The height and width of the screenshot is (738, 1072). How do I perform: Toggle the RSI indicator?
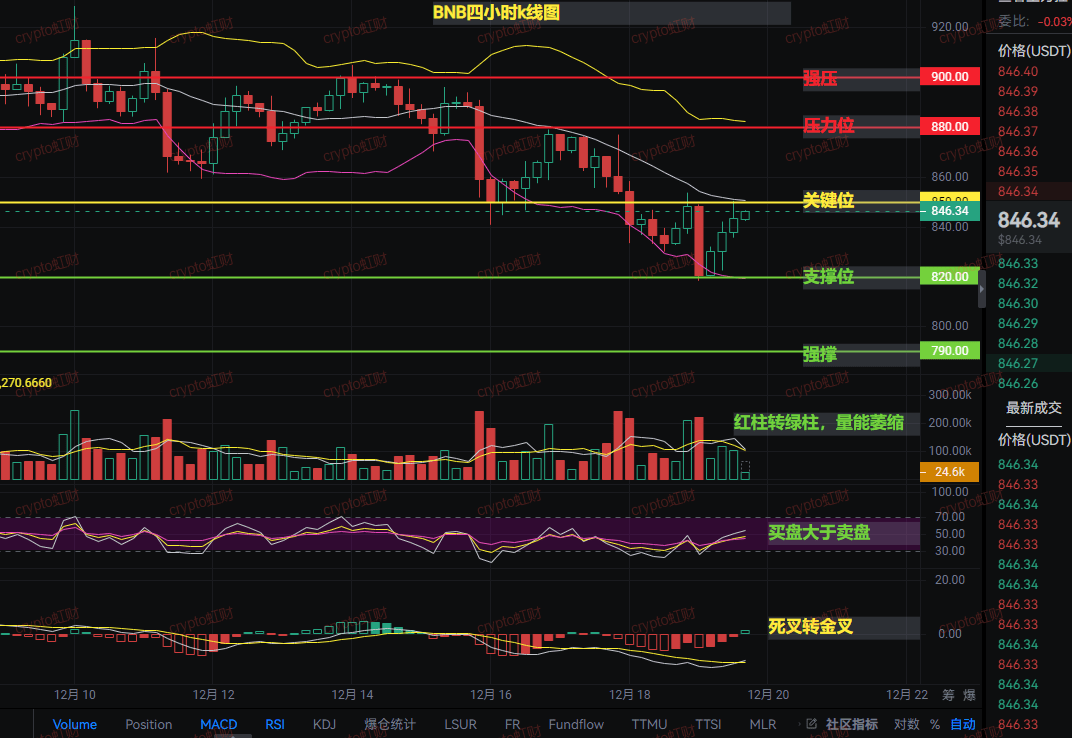275,724
